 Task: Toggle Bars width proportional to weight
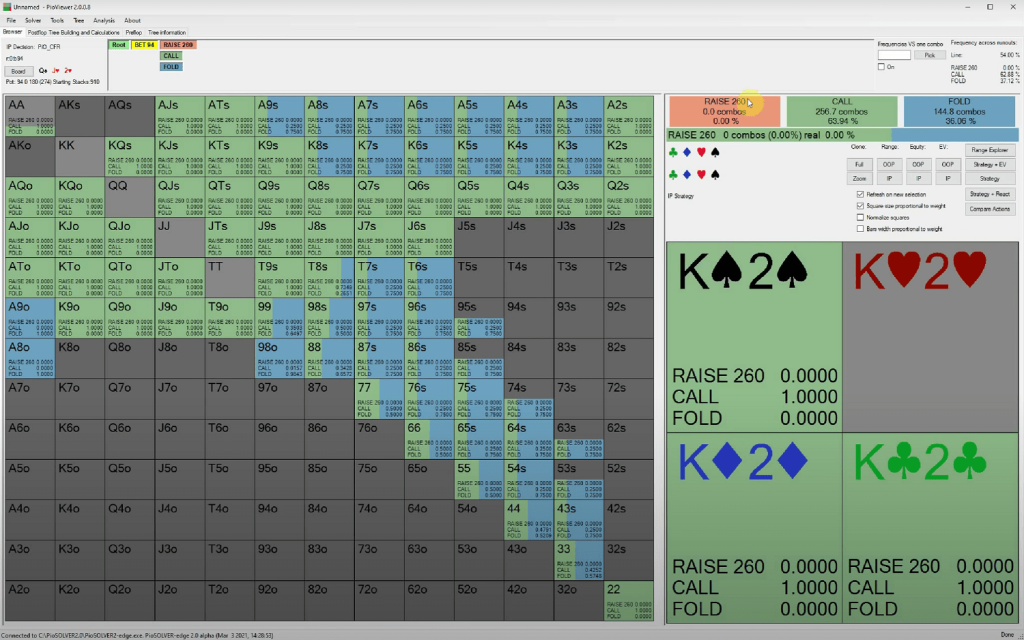tap(861, 228)
